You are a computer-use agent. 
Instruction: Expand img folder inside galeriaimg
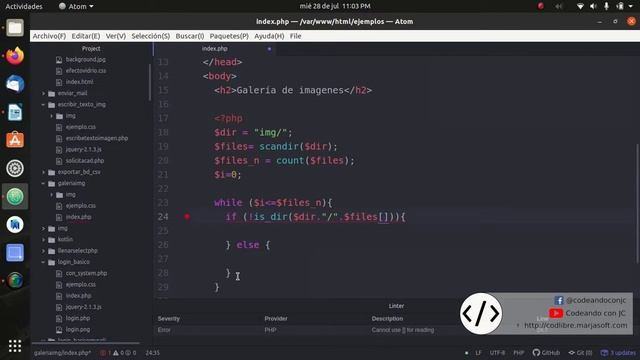tap(51, 195)
